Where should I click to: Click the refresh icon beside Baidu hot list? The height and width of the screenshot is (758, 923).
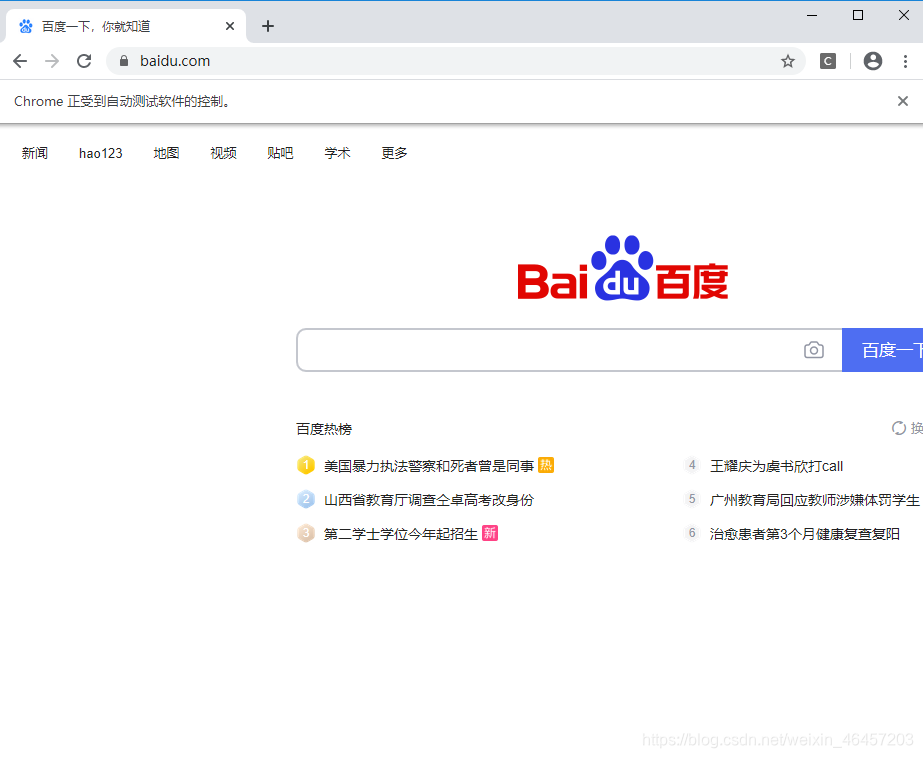(x=898, y=428)
